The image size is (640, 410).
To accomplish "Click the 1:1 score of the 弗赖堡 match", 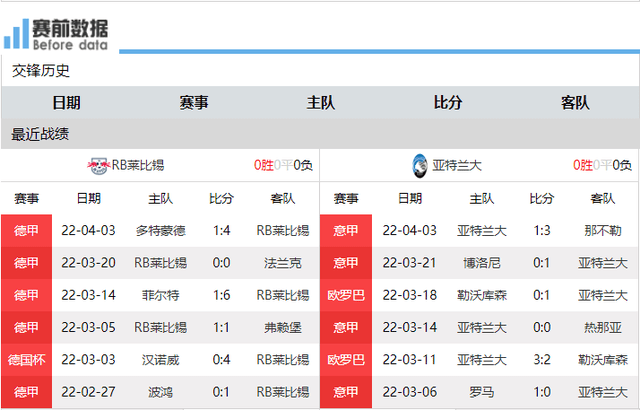I will tap(222, 327).
